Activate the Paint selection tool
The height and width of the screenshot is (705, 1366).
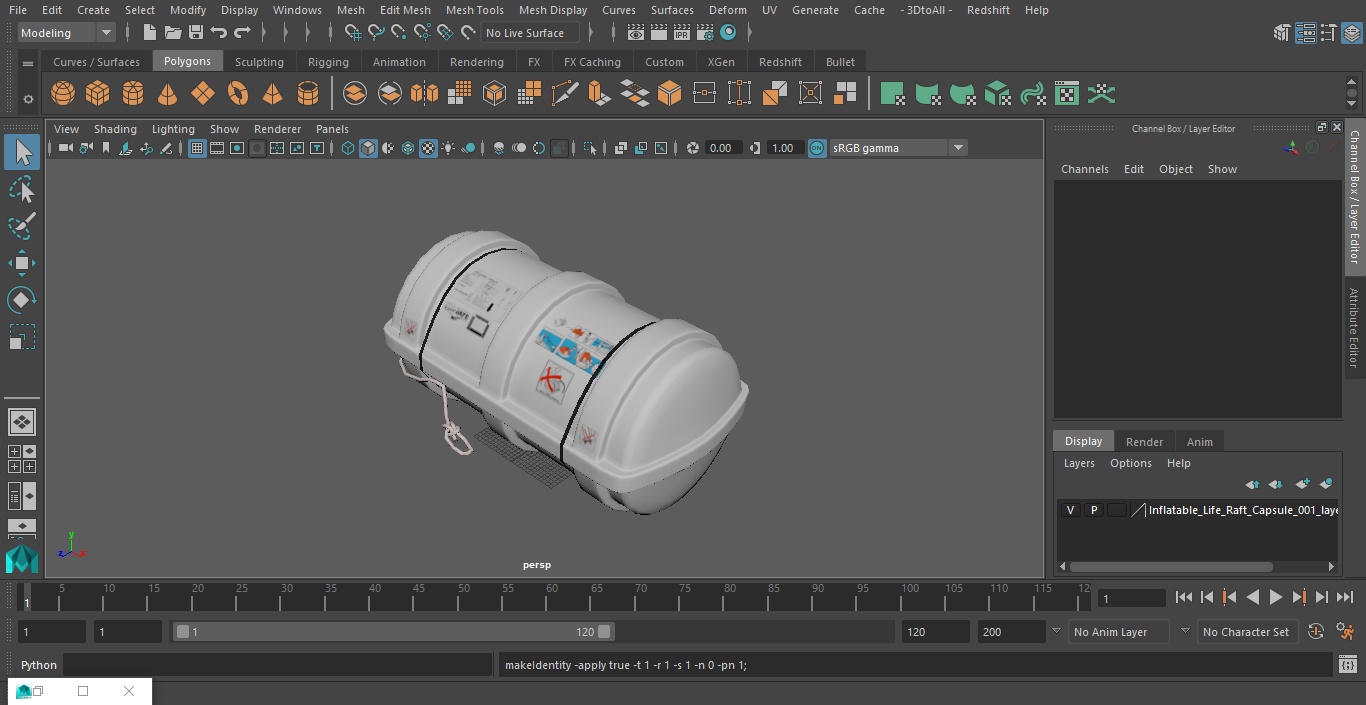22,226
